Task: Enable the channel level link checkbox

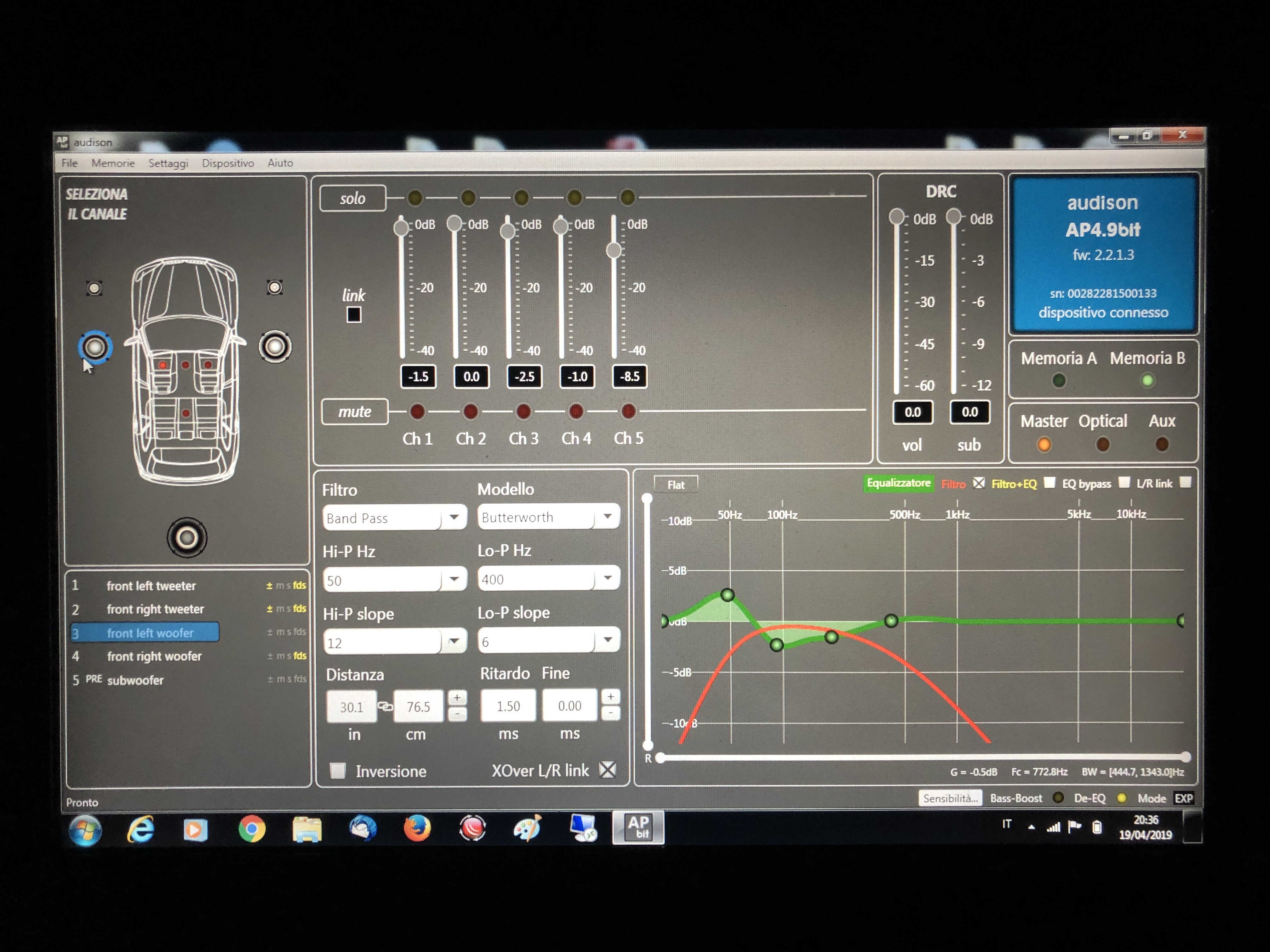Action: 354,314
